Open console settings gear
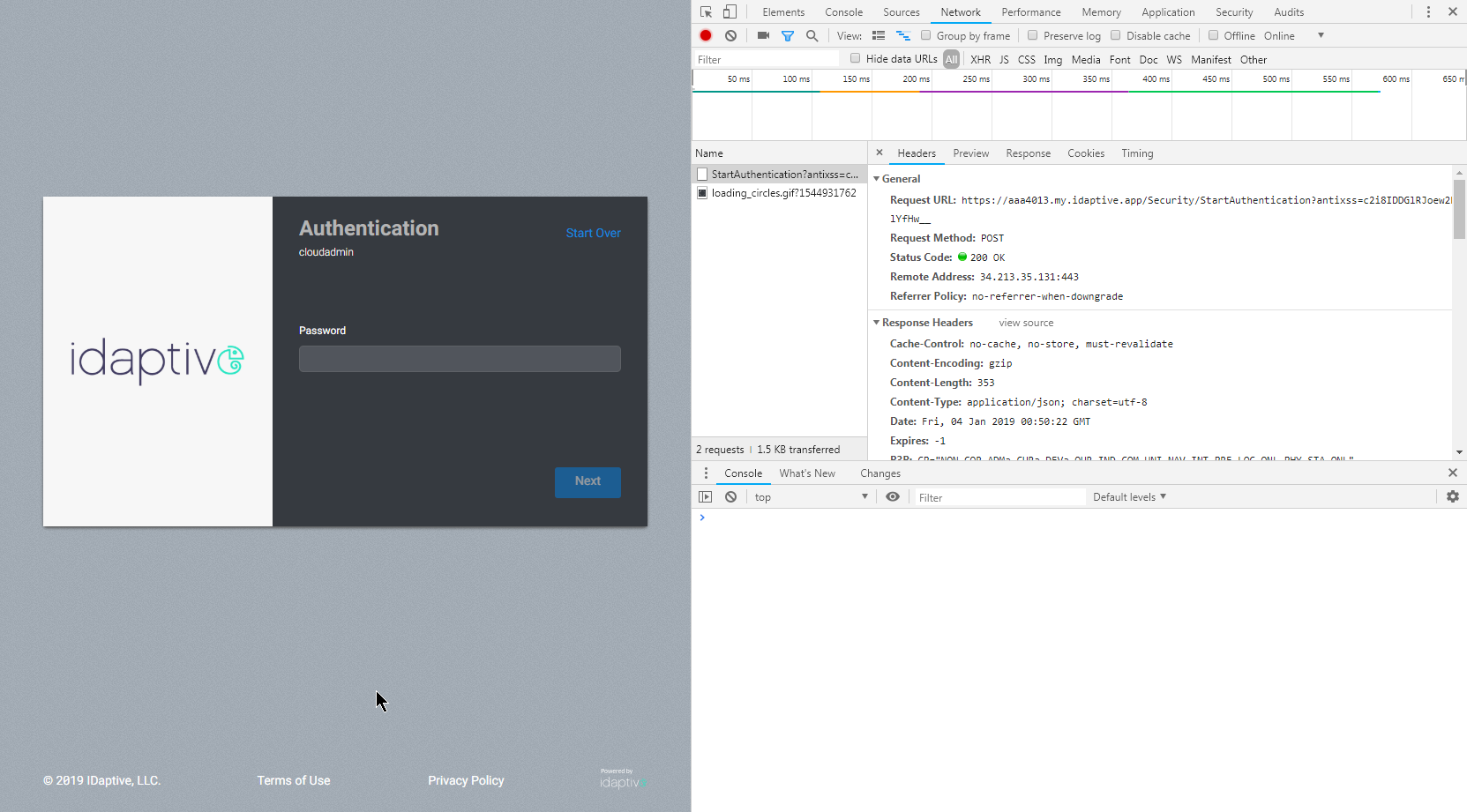Viewport: 1467px width, 812px height. [1453, 497]
